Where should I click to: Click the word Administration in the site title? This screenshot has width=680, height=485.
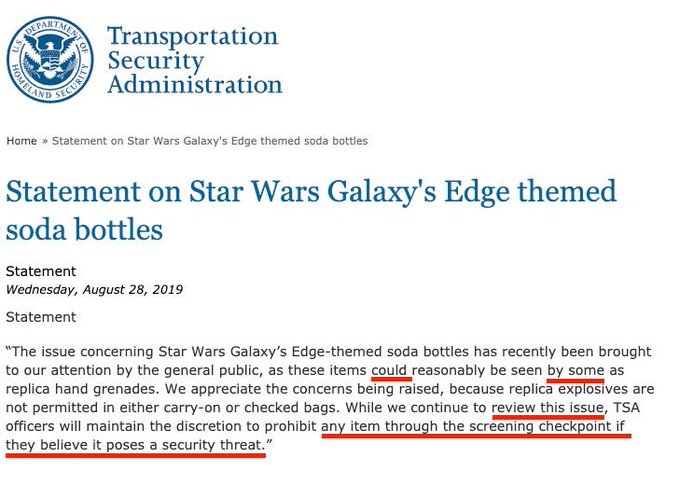pyautogui.click(x=195, y=84)
